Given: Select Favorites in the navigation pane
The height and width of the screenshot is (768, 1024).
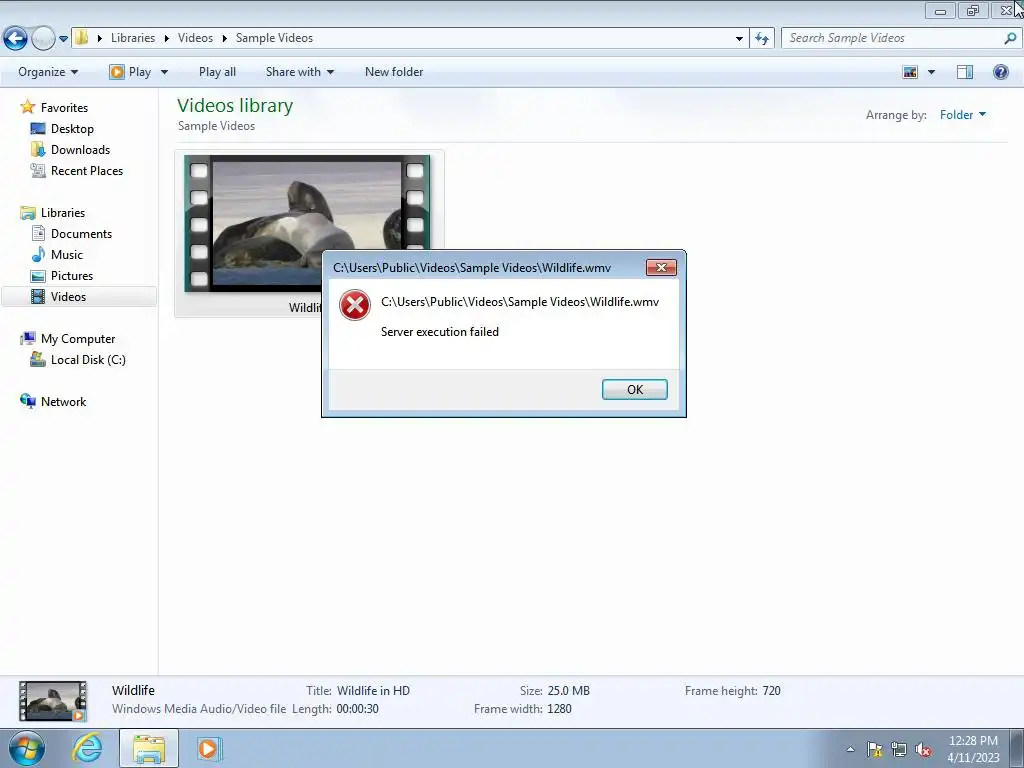Looking at the screenshot, I should [64, 108].
